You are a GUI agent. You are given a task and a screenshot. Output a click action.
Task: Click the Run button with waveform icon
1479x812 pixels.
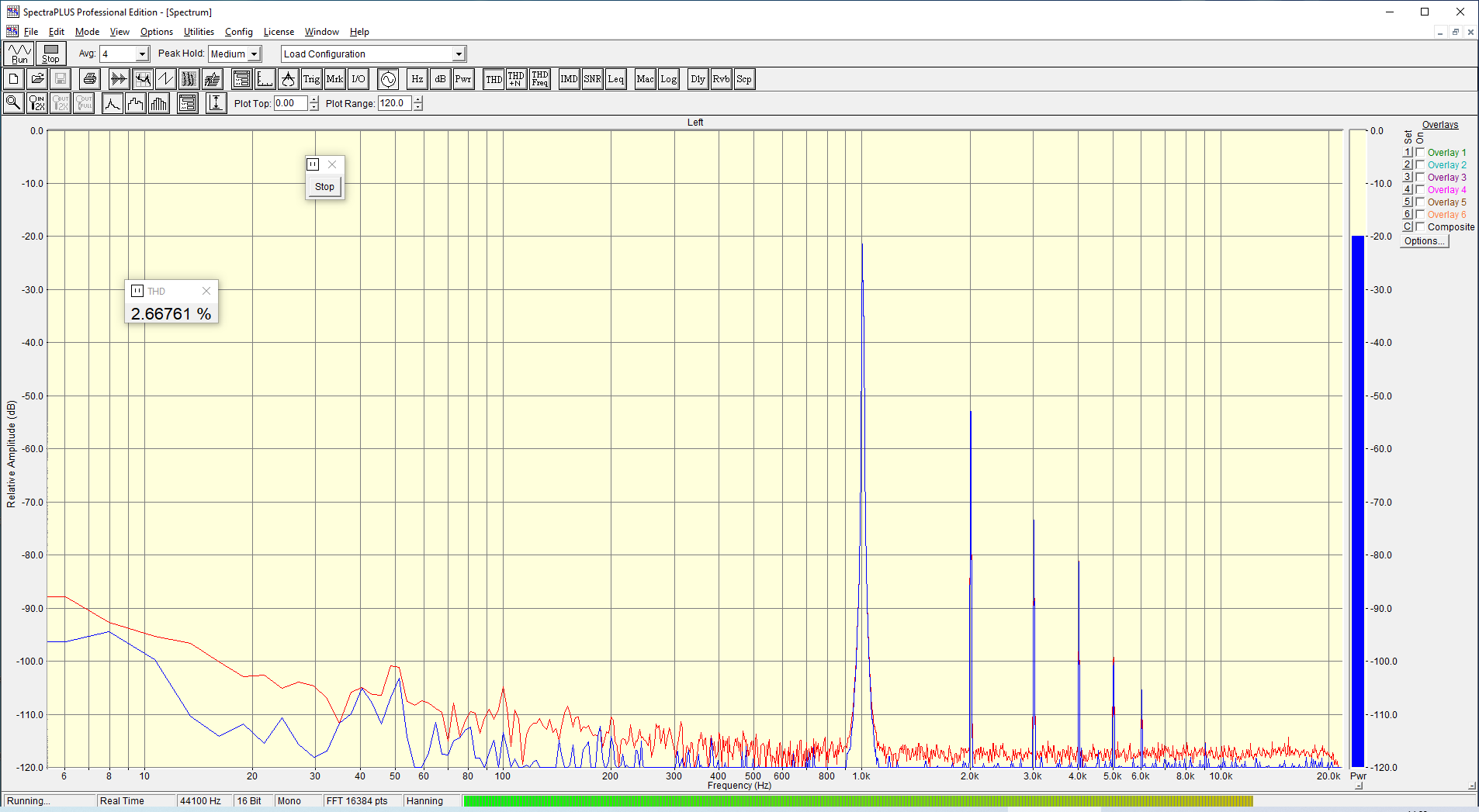(x=19, y=54)
